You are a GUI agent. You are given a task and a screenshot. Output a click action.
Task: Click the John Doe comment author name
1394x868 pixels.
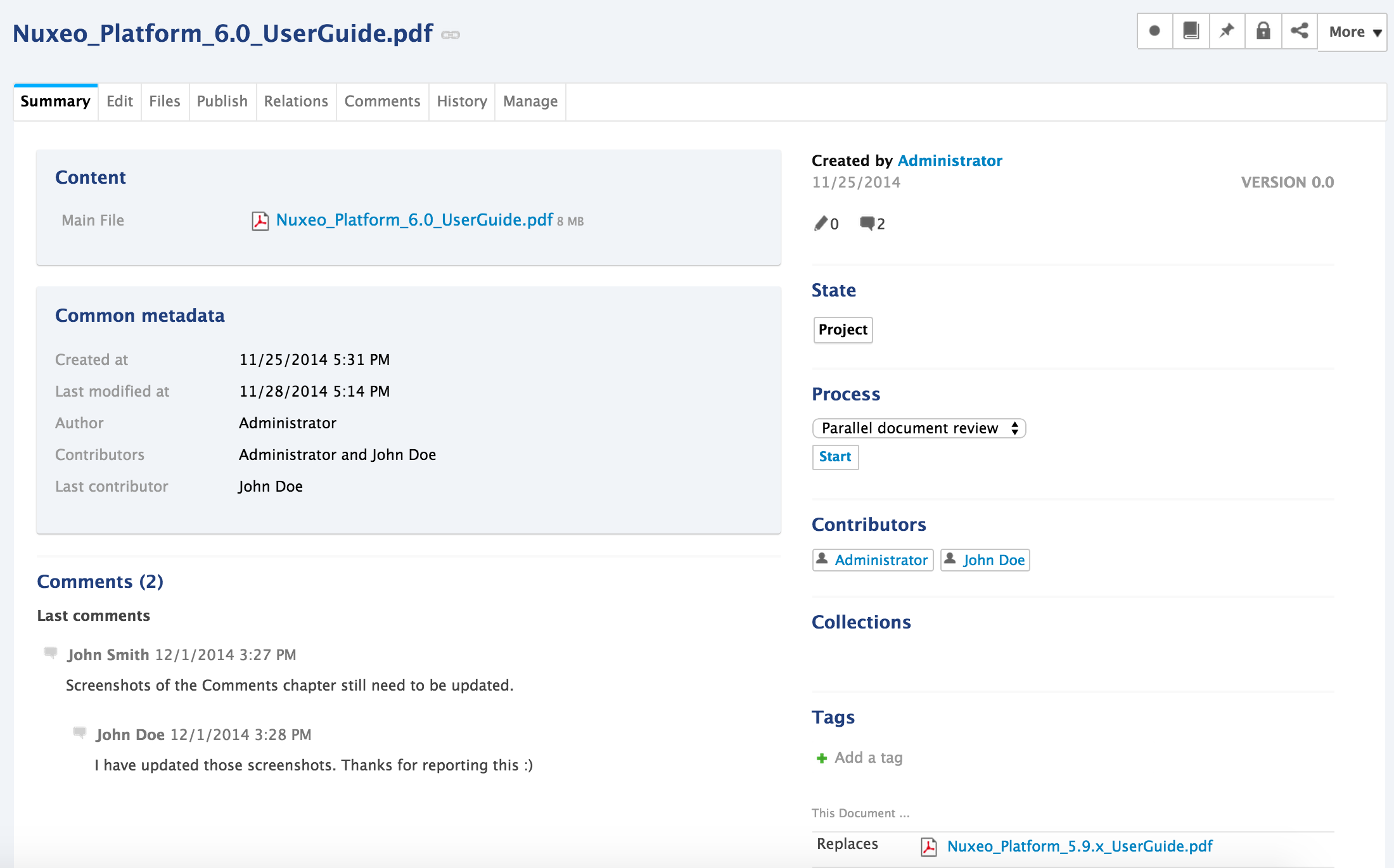pyautogui.click(x=131, y=735)
